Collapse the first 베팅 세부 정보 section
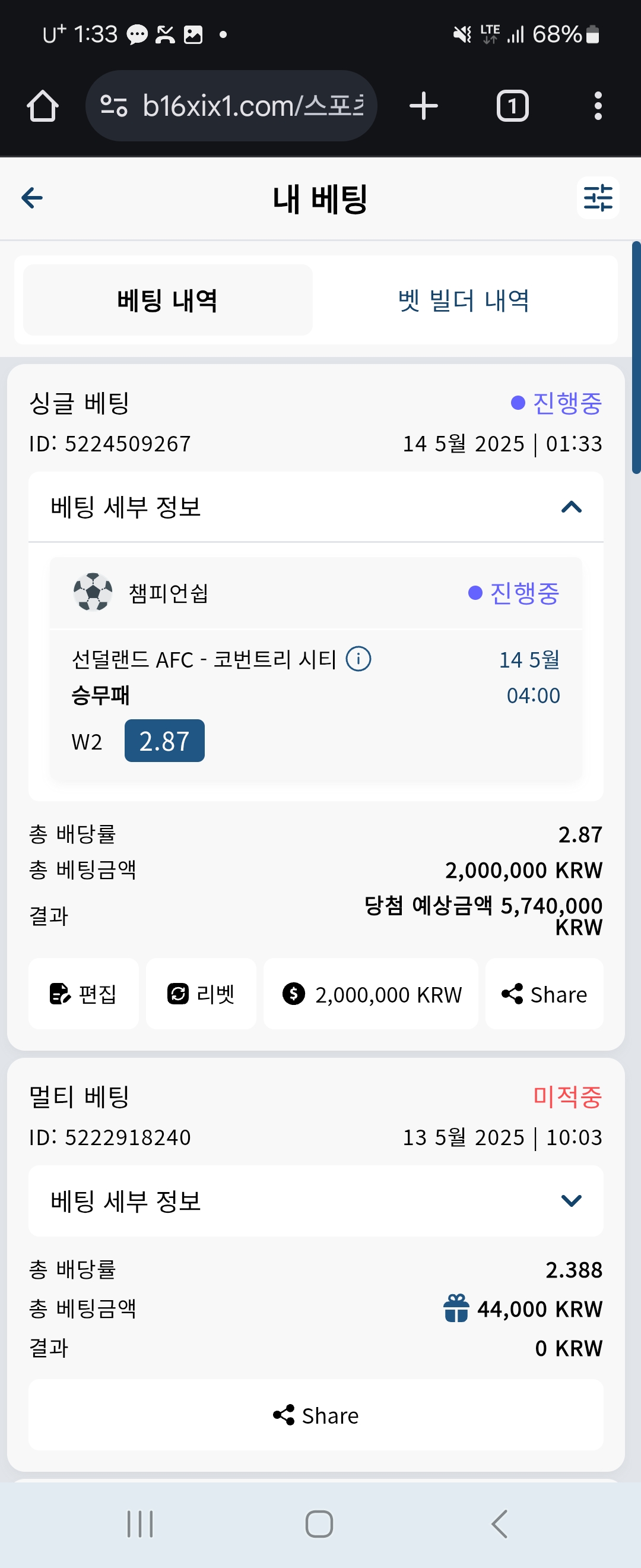The width and height of the screenshot is (641, 1568). pyautogui.click(x=316, y=507)
